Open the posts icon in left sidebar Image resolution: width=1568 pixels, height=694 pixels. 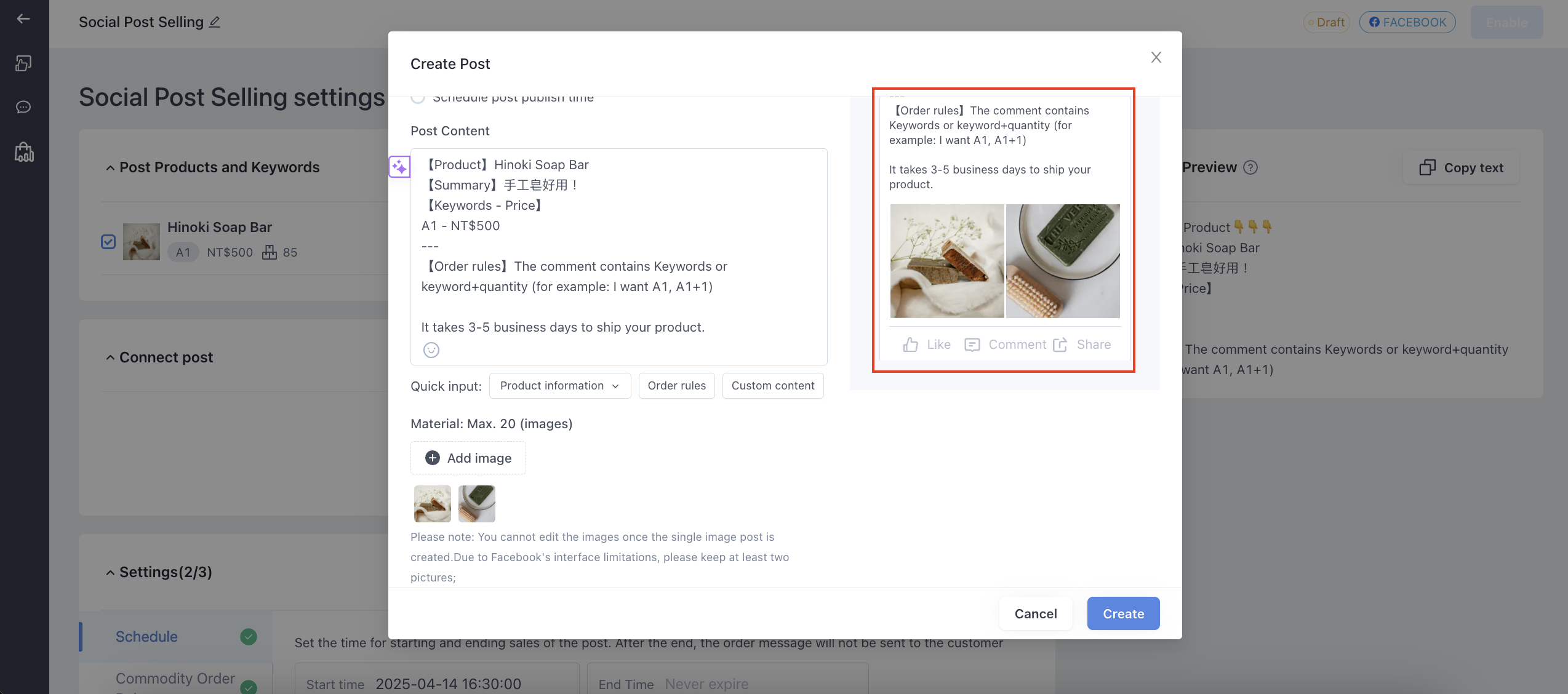click(x=23, y=63)
